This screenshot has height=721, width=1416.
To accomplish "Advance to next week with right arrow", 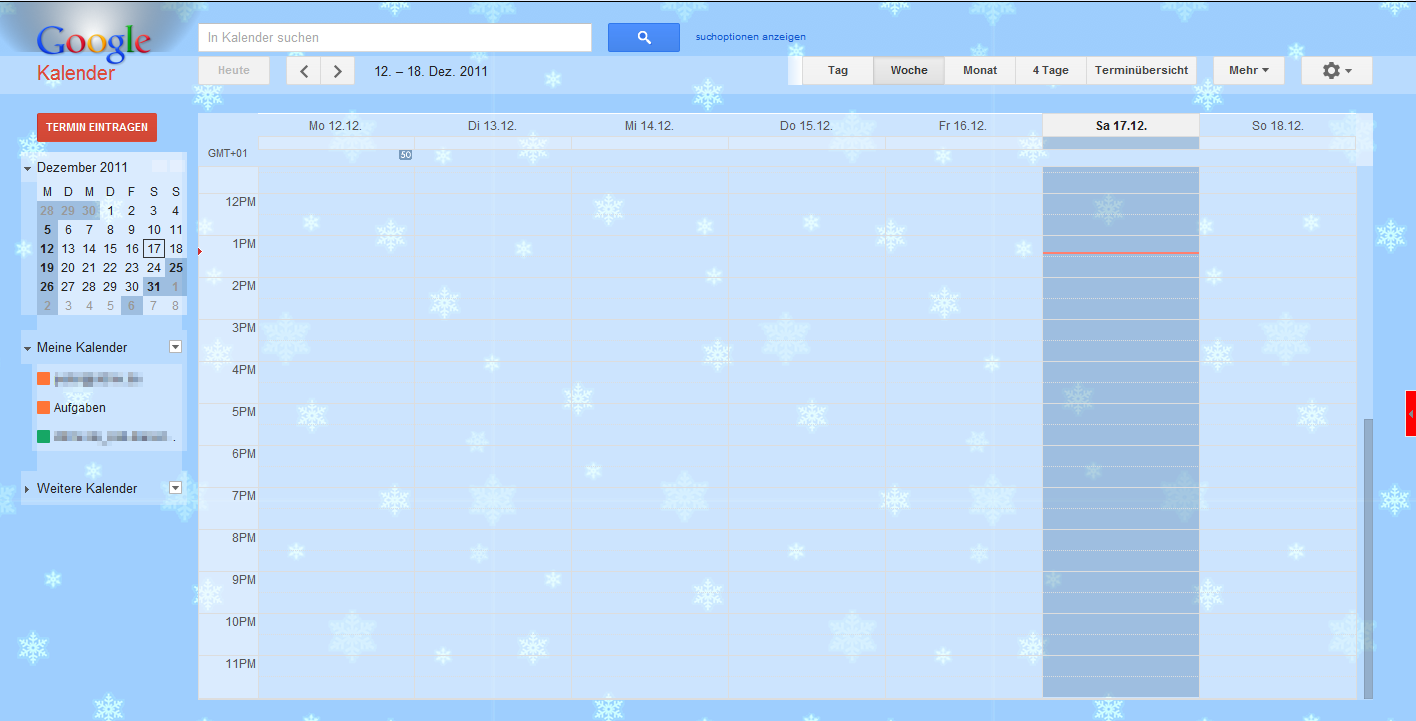I will (x=338, y=71).
